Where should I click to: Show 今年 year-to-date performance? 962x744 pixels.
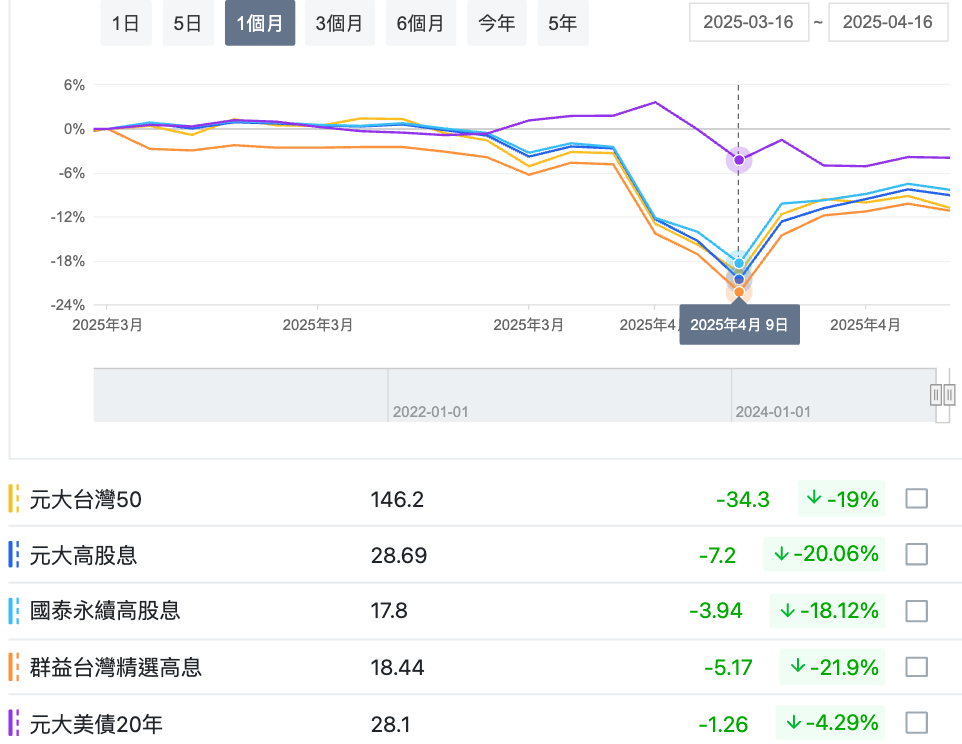496,24
